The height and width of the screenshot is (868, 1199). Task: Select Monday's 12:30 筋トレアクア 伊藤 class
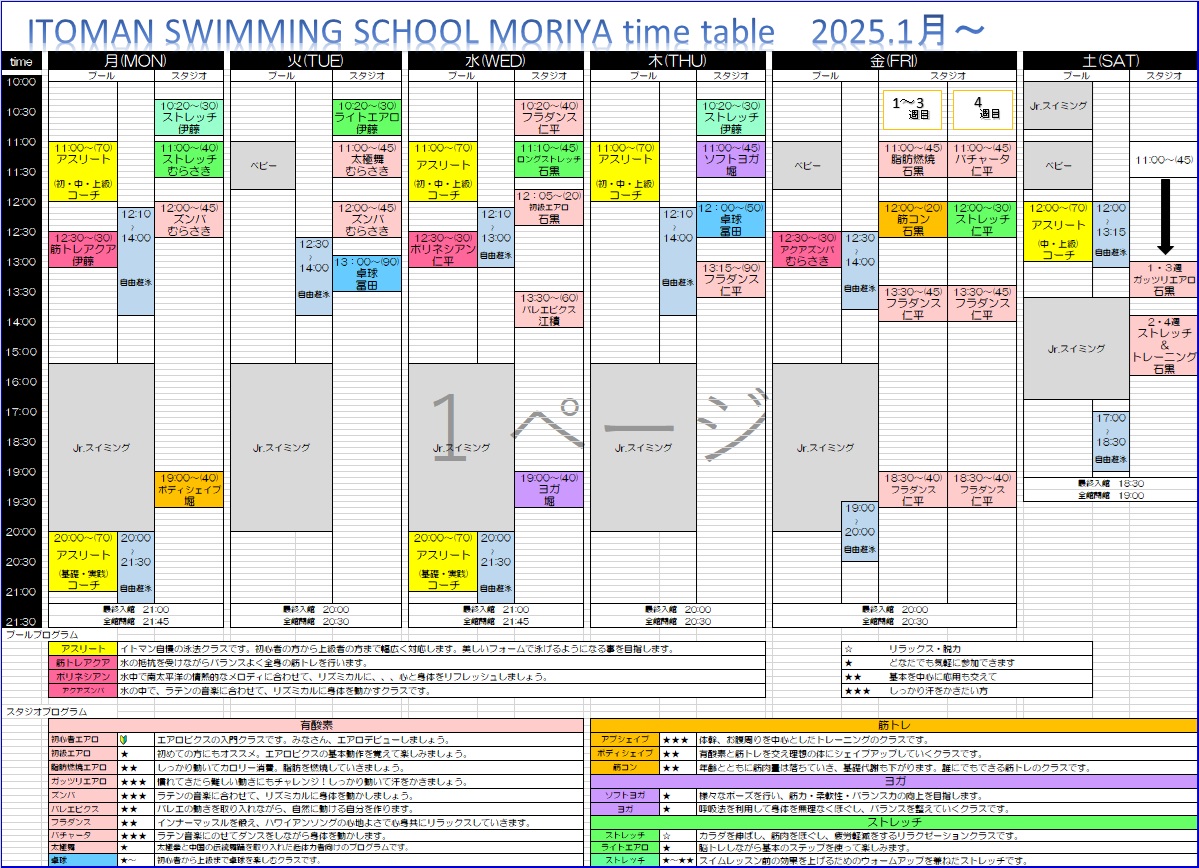tap(83, 249)
